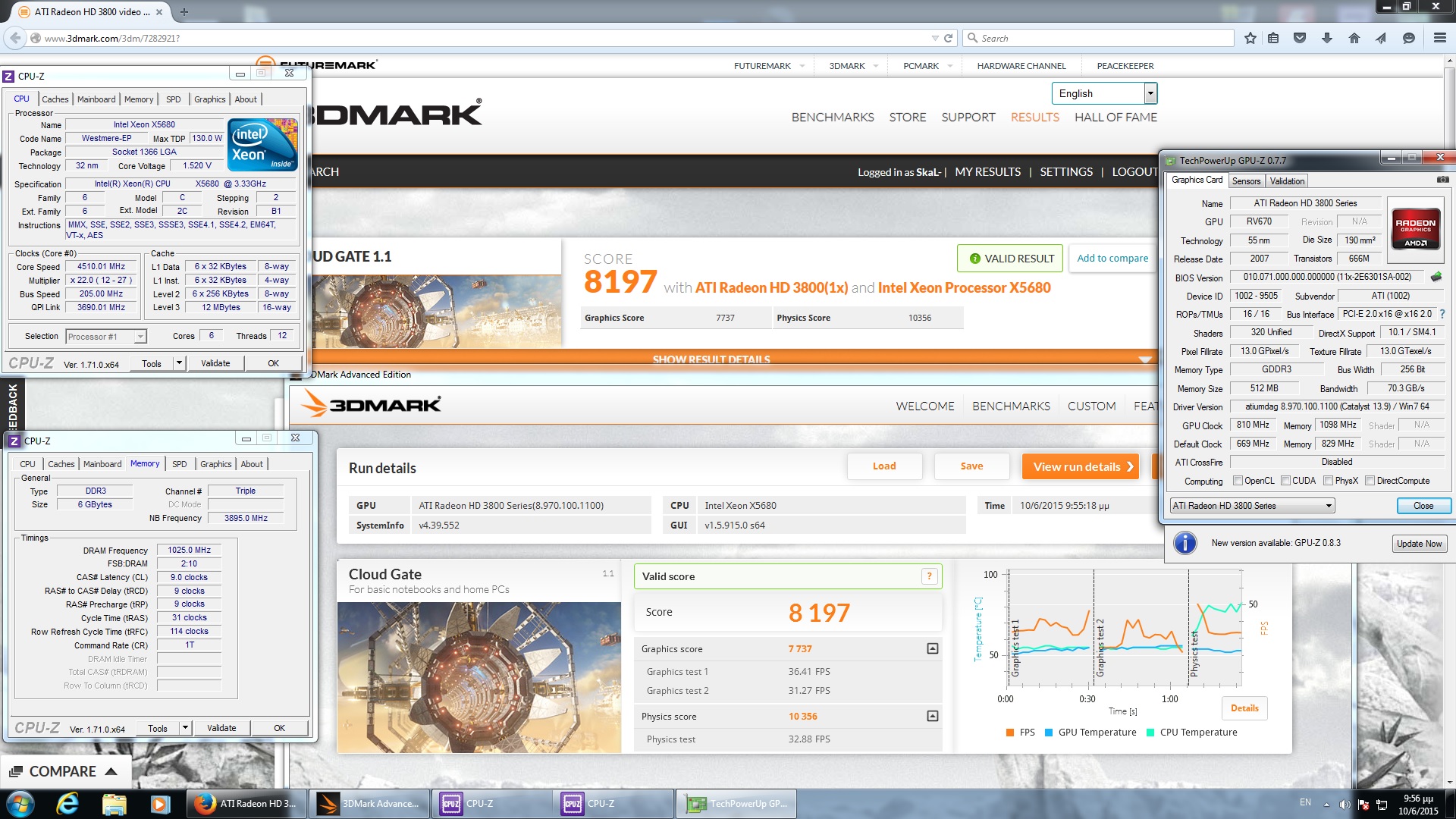Click the Pocket save icon in Firefox
The image size is (1456, 819).
point(1300,38)
